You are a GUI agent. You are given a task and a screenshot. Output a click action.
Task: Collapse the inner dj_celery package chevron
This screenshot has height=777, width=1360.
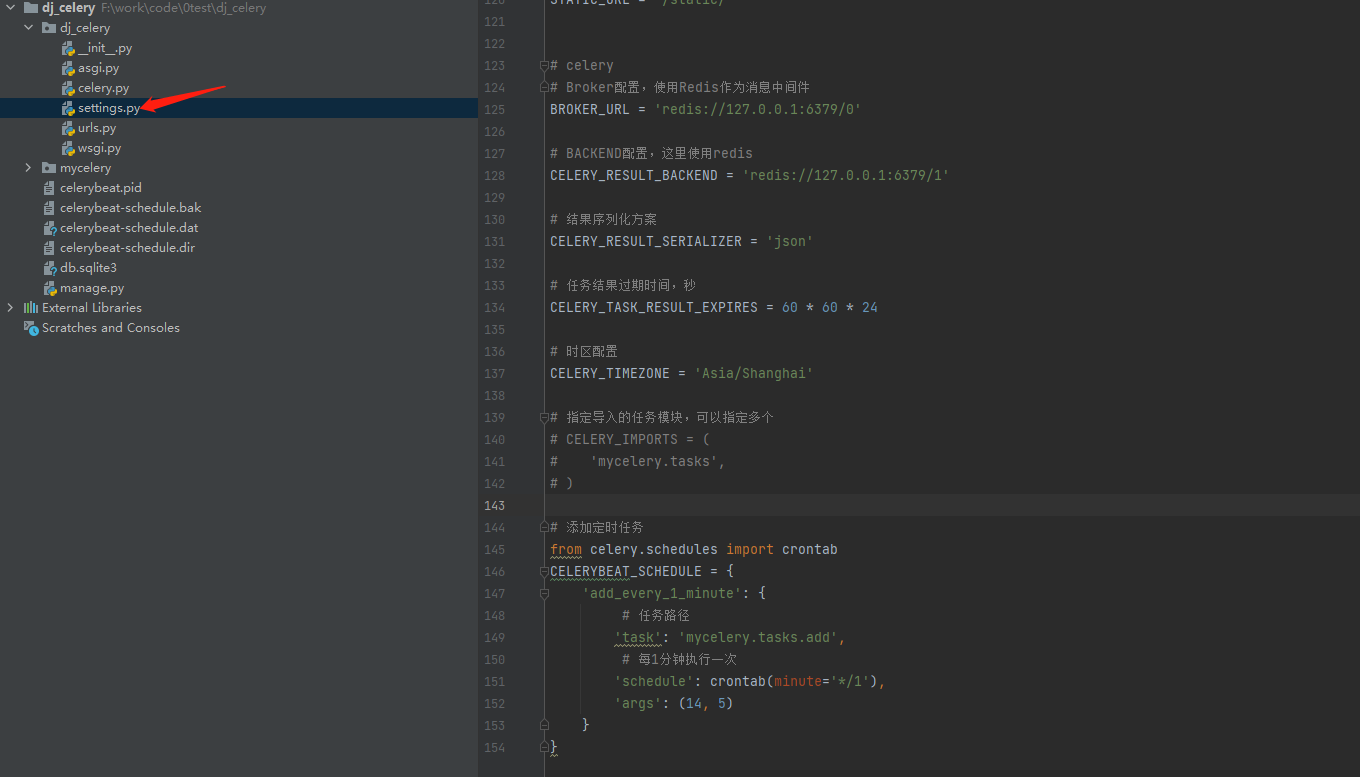(x=29, y=28)
